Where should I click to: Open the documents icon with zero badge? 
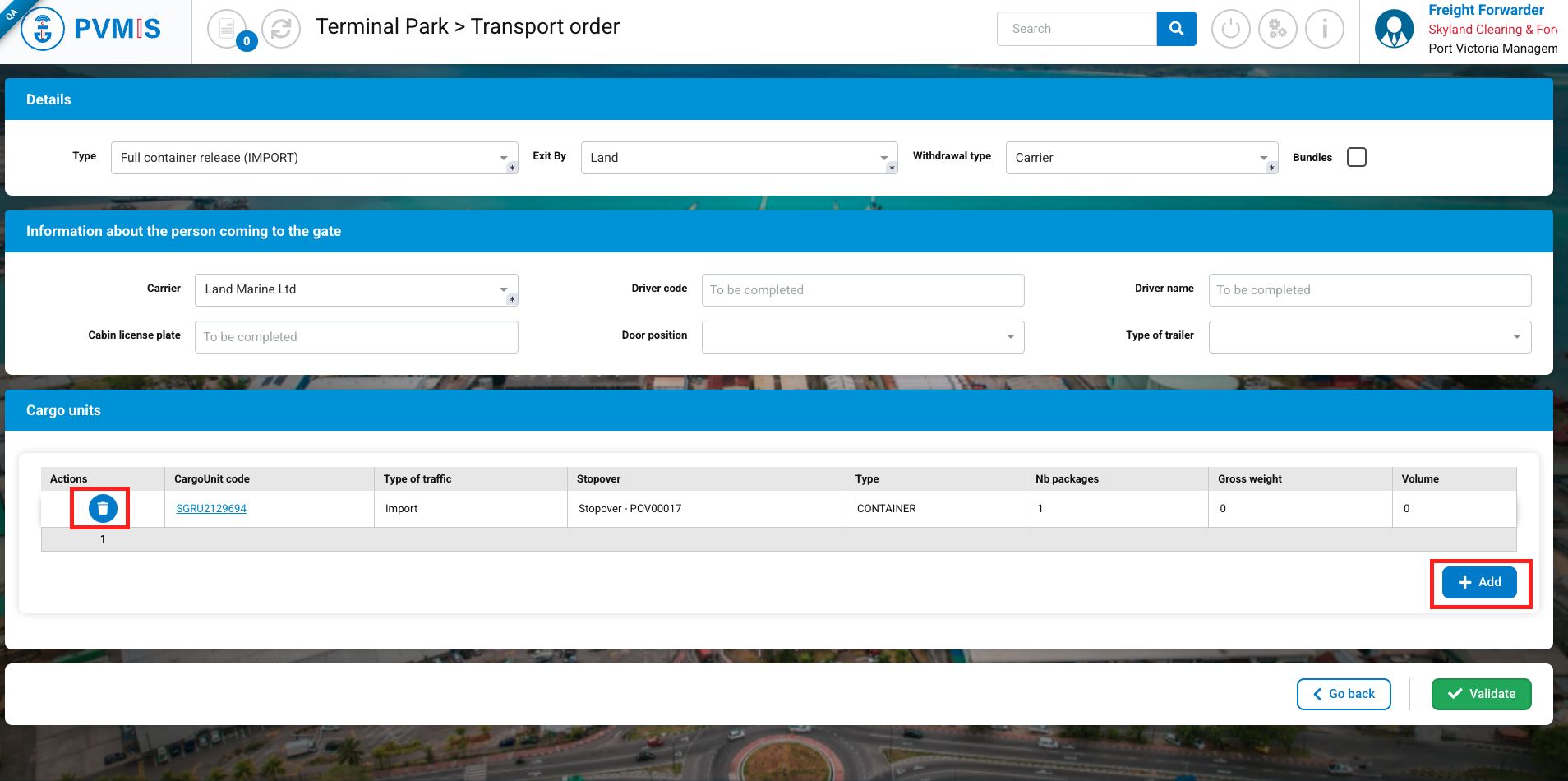click(227, 29)
